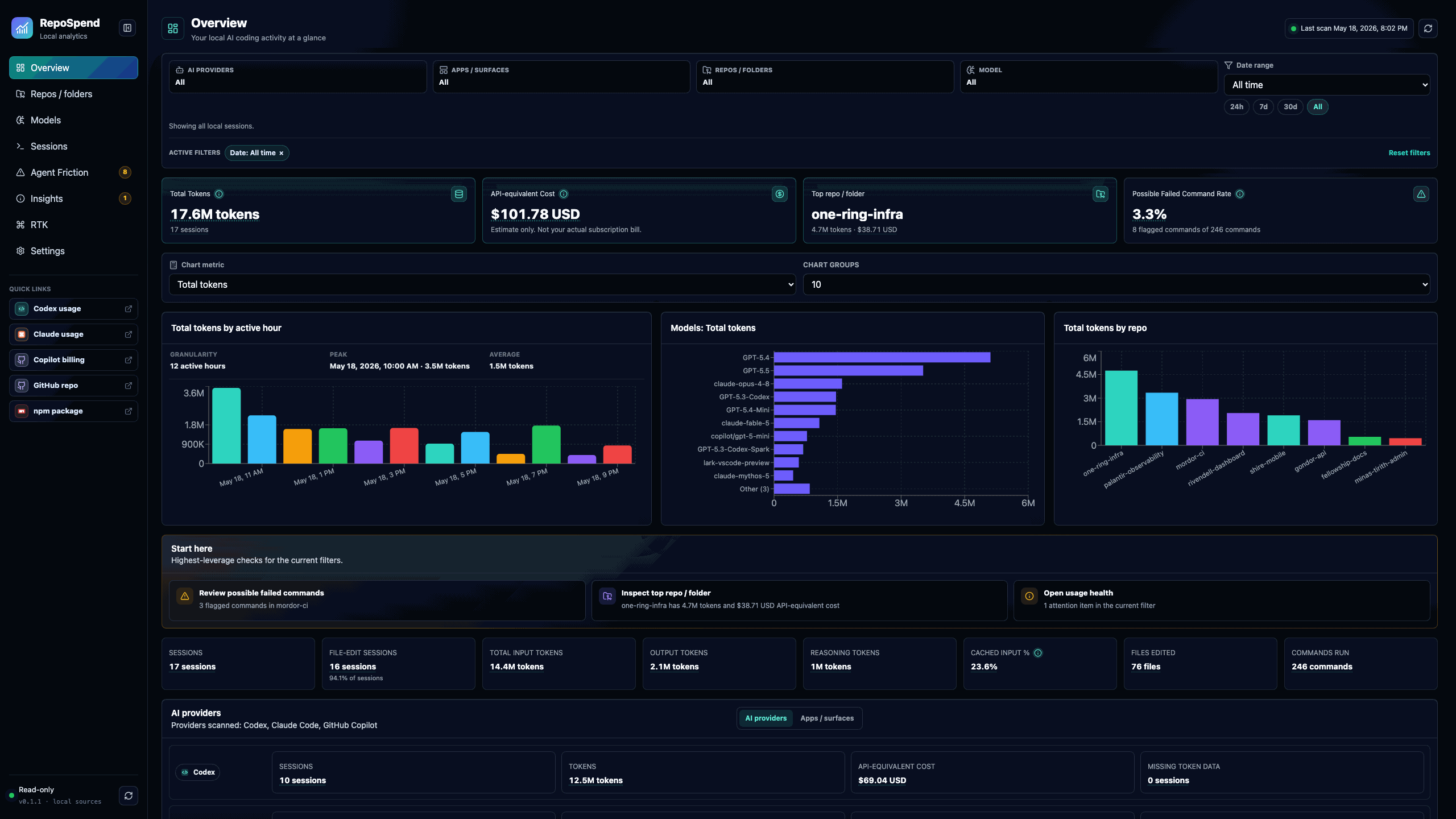Open the AI Providers filter selector
The image size is (1456, 819).
pyautogui.click(x=297, y=77)
